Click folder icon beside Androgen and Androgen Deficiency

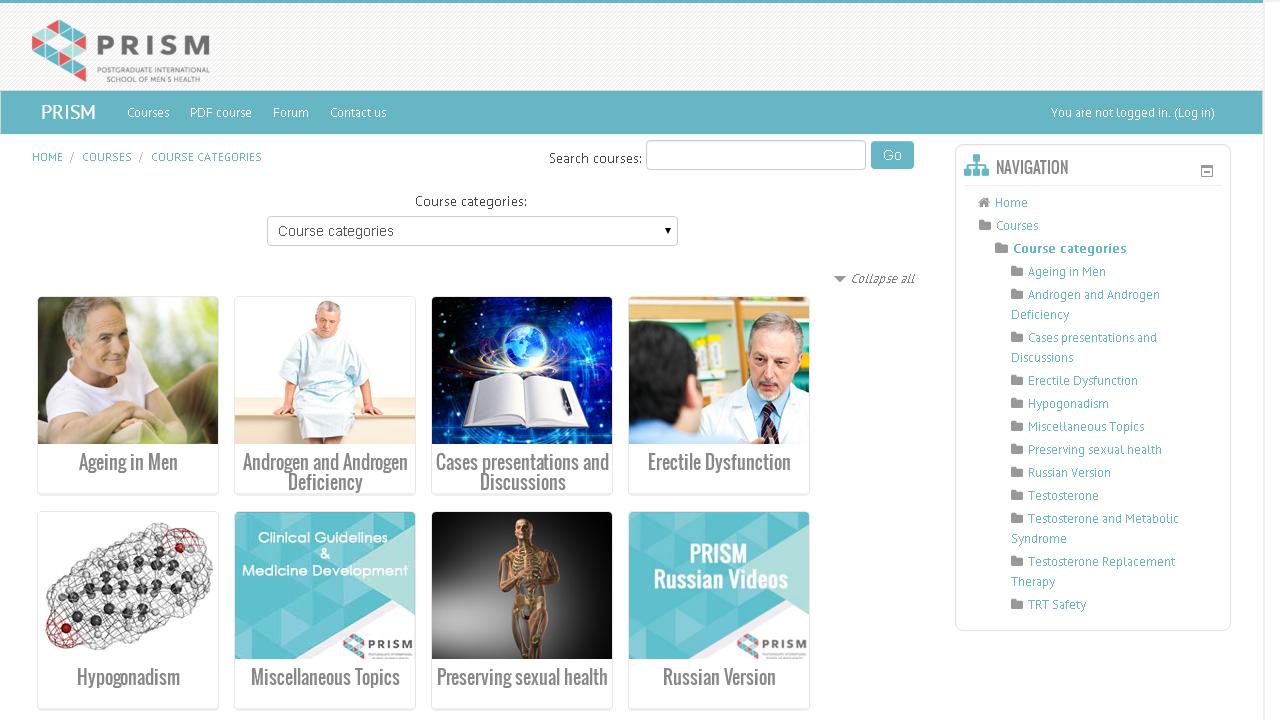(1017, 294)
